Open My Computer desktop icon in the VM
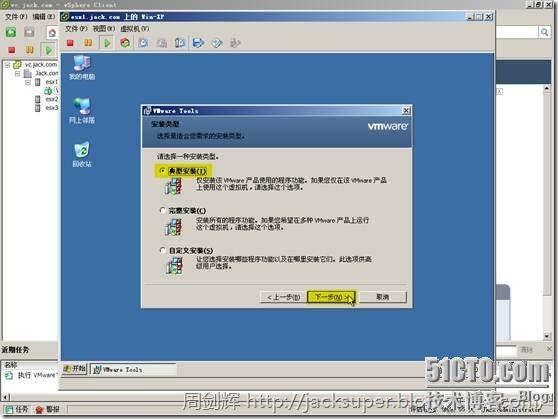 pos(82,68)
